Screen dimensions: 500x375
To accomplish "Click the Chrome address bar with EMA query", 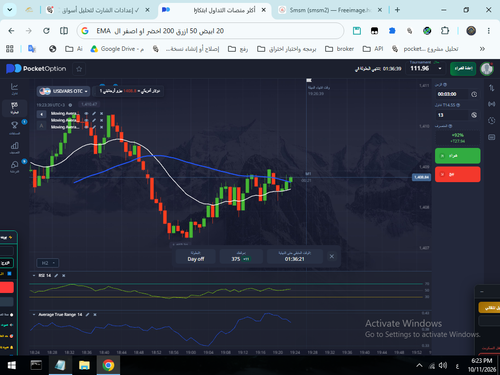I will pyautogui.click(x=210, y=31).
